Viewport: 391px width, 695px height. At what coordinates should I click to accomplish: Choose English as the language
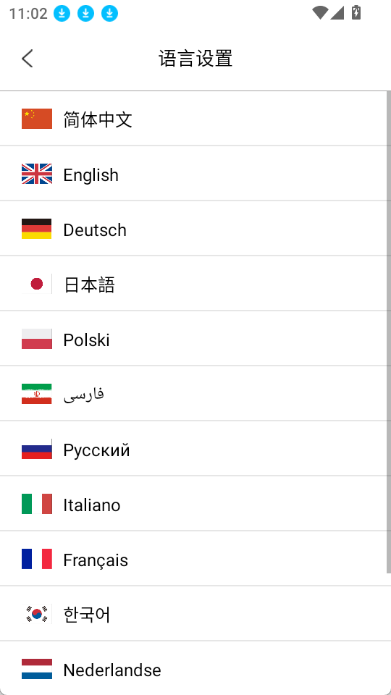(193, 173)
